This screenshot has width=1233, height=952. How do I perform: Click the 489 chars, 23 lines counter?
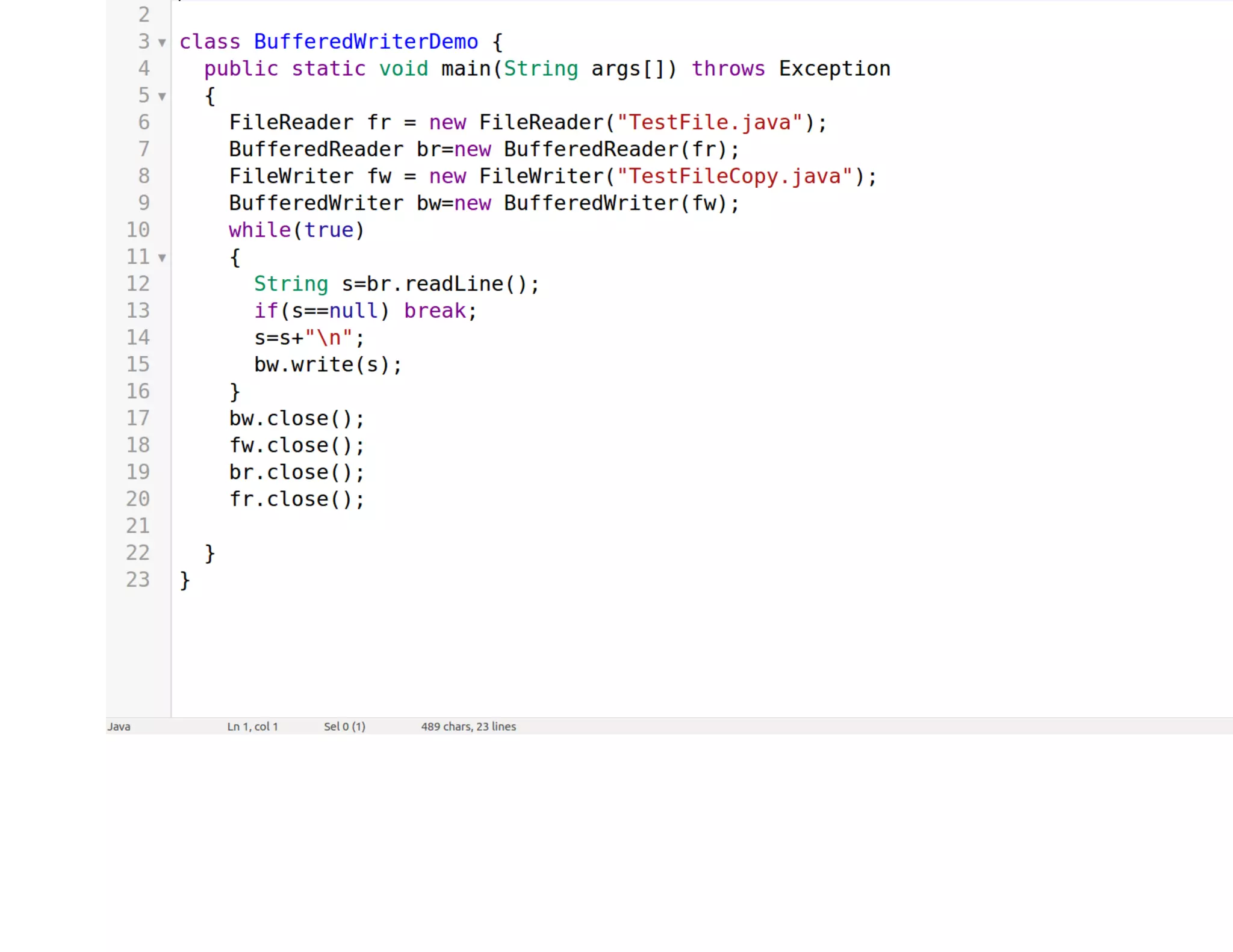tap(468, 726)
